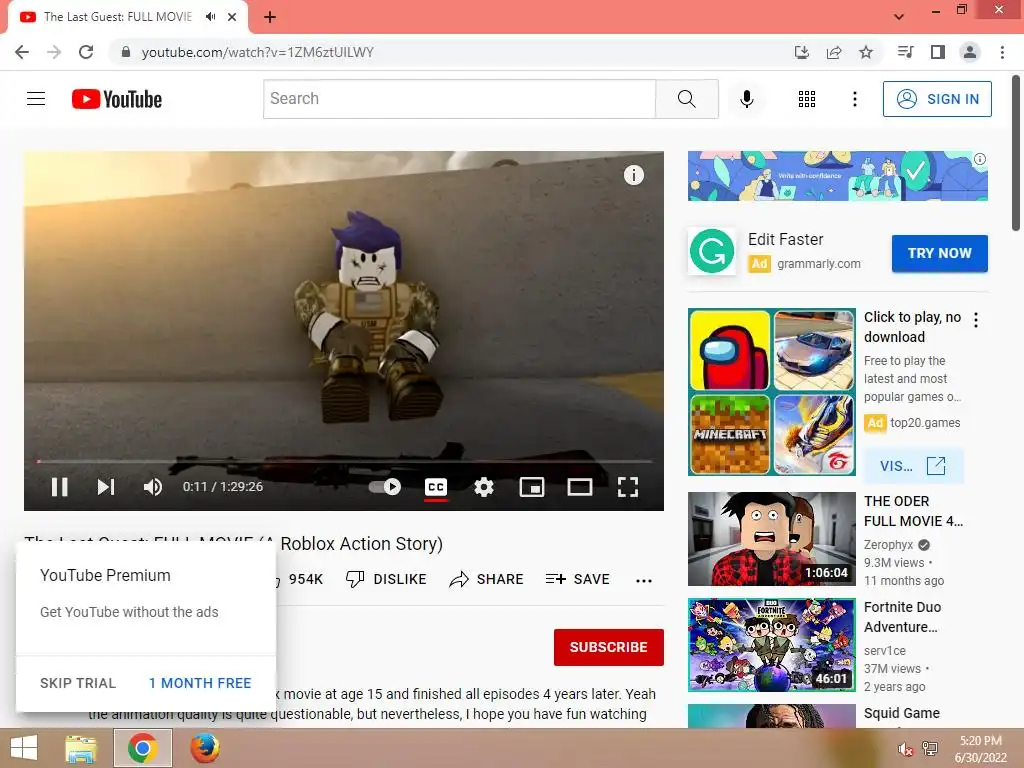This screenshot has width=1024, height=768.
Task: Click SKIP TRIAL in Premium popup
Action: pyautogui.click(x=78, y=683)
